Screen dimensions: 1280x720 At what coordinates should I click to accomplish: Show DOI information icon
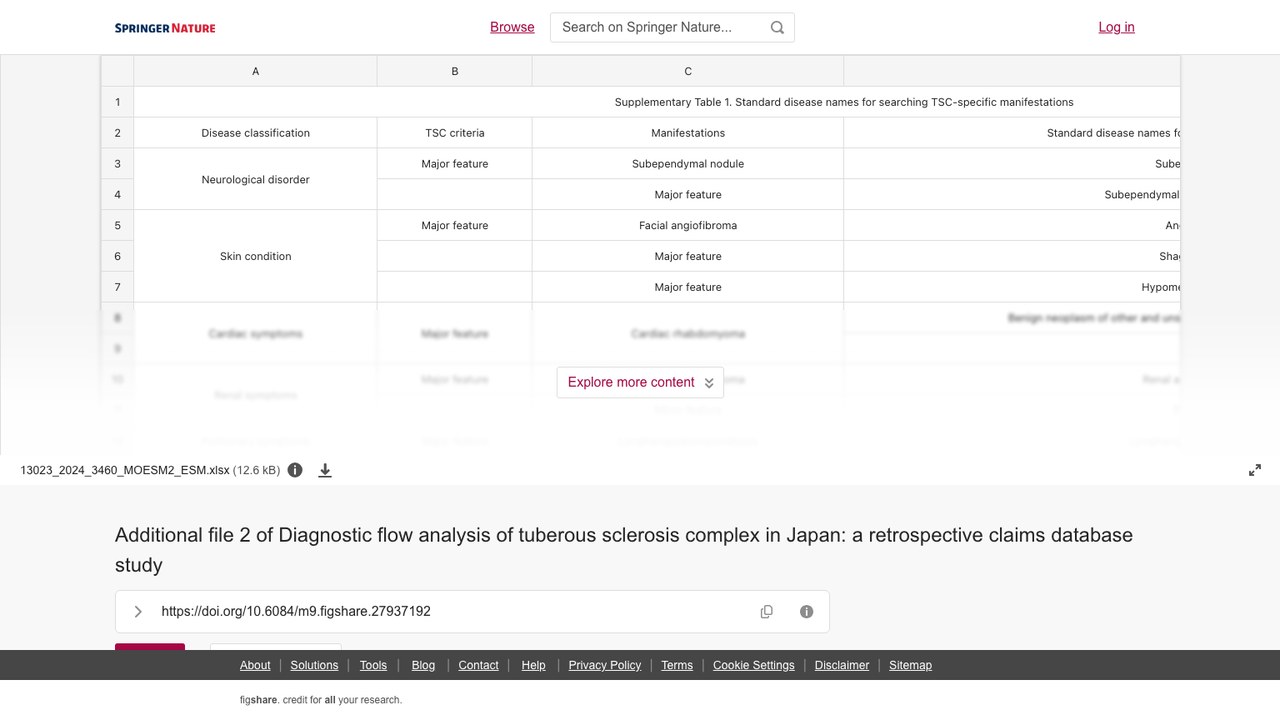[x=807, y=612]
